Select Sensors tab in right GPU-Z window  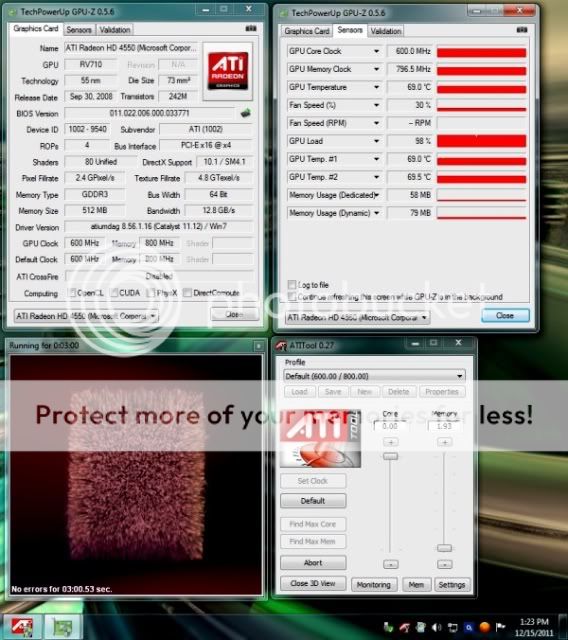[x=350, y=30]
